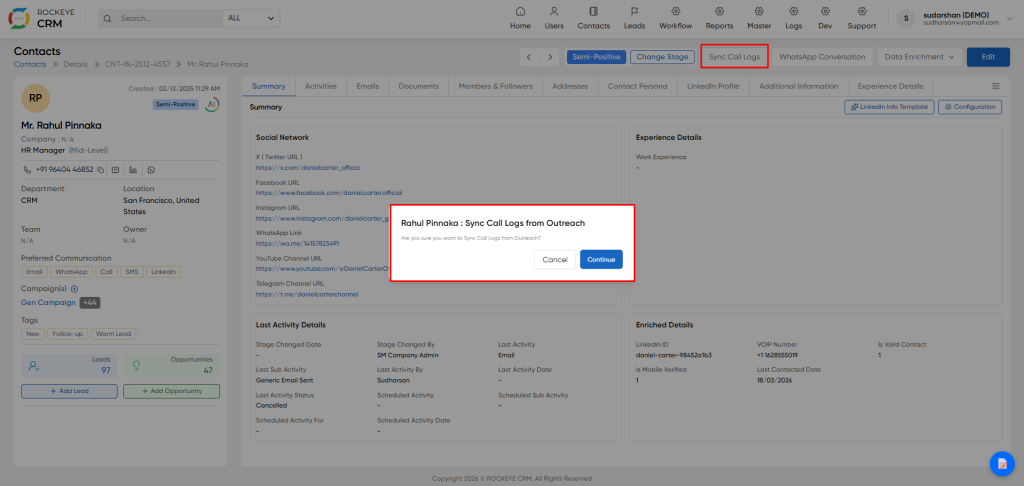This screenshot has width=1024, height=486.
Task: Click the Warm Lead tag
Action: [113, 334]
